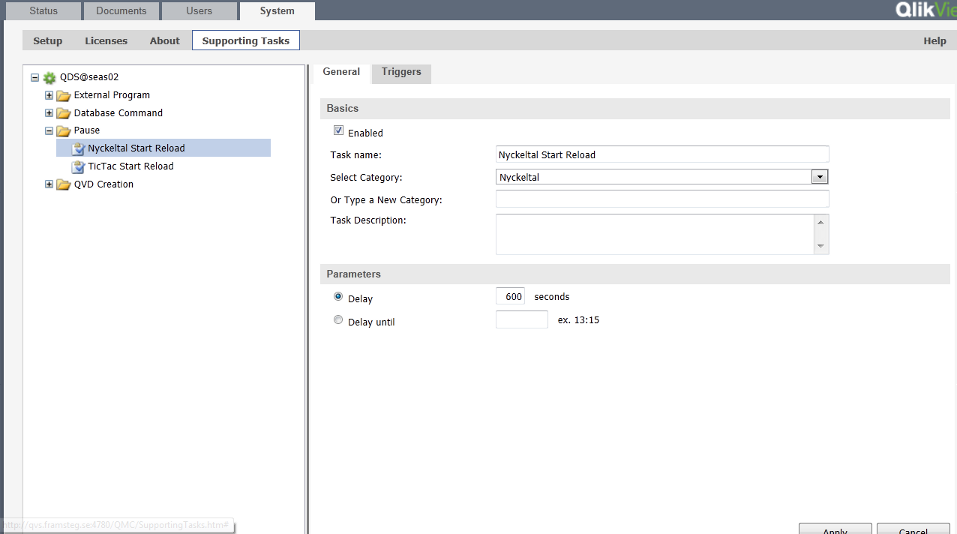Open the Licenses sub-tab
The height and width of the screenshot is (534, 957).
106,40
